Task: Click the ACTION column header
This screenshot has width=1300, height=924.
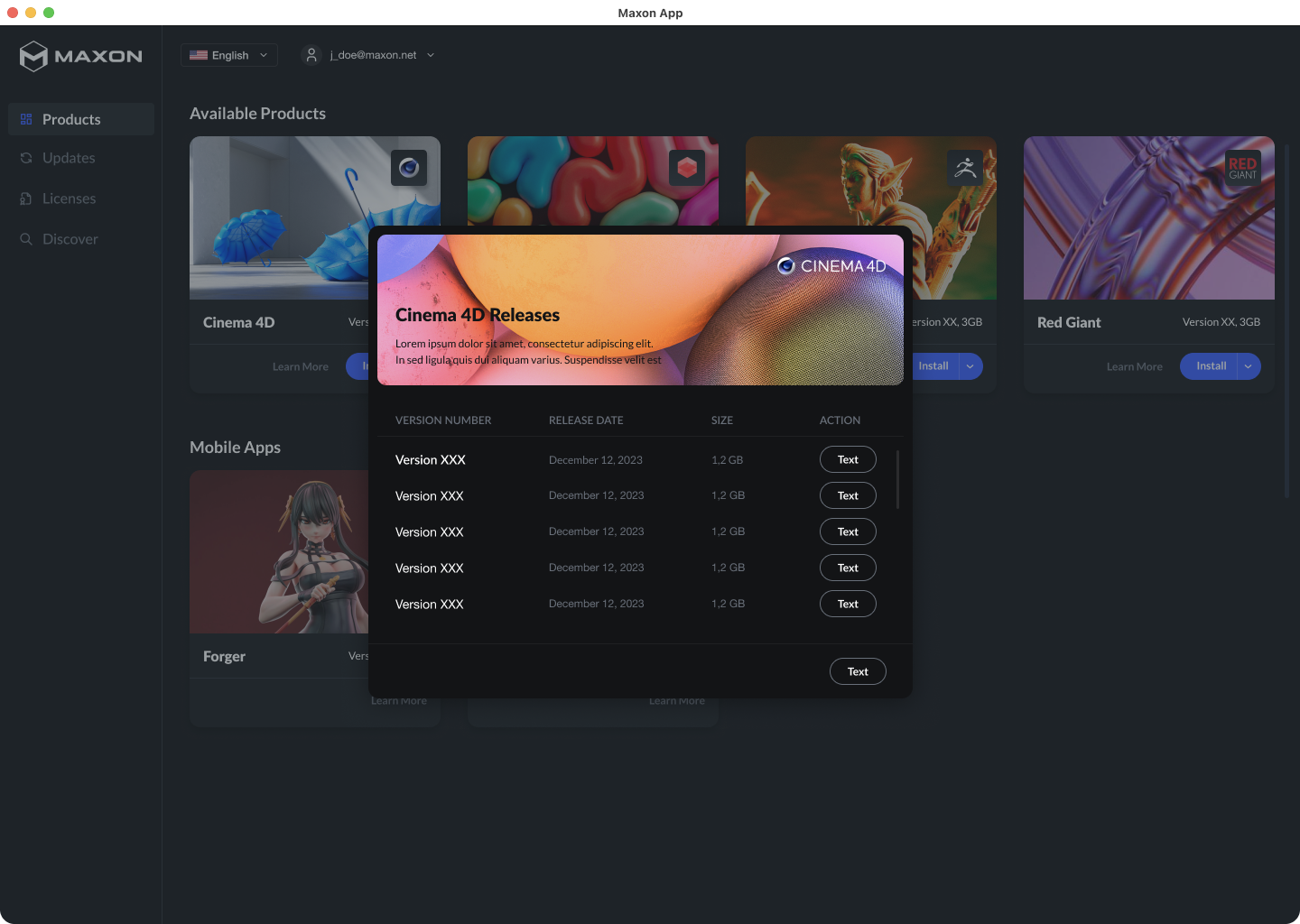Action: point(840,420)
